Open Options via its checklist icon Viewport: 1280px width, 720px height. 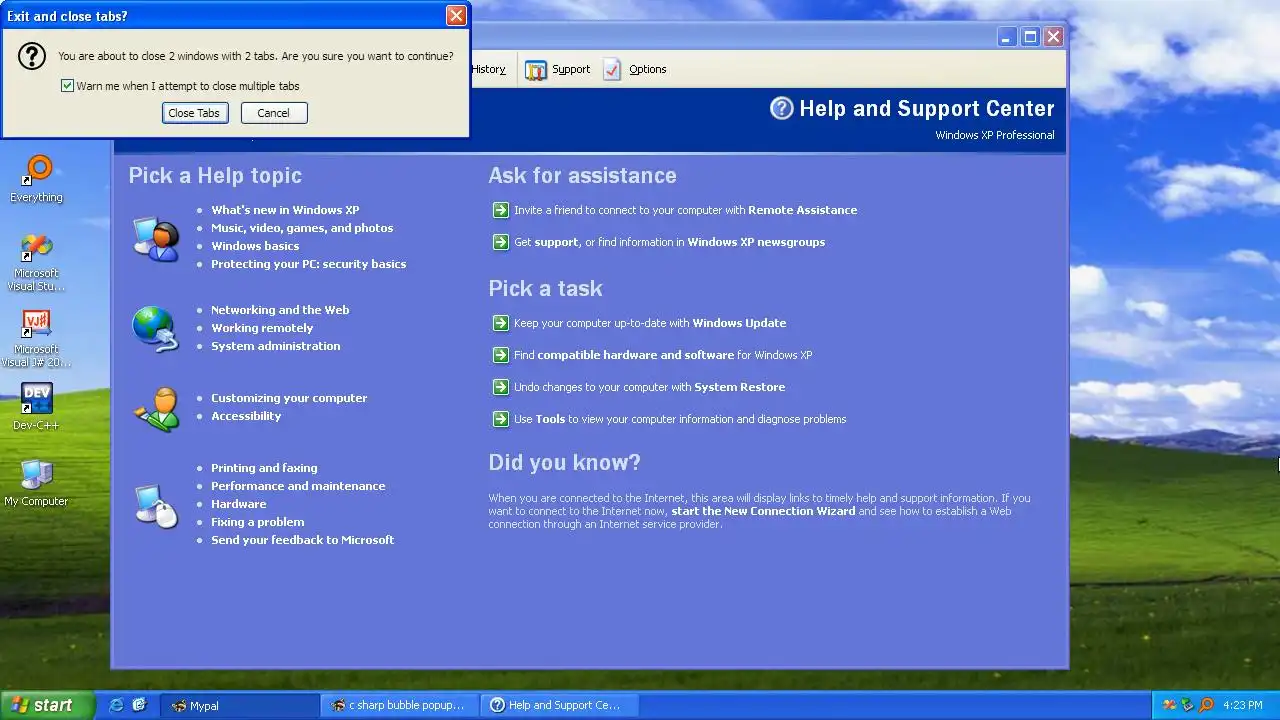(612, 70)
